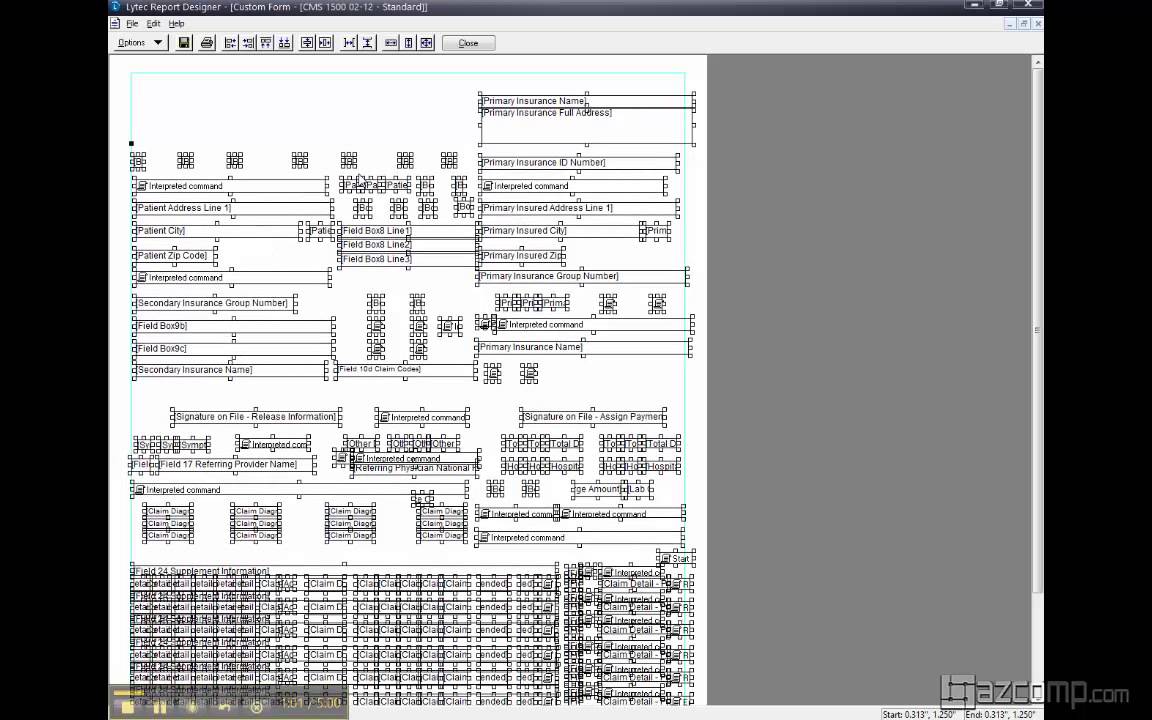Click the Save icon in toolbar
Screen dimensions: 1152x720
point(184,43)
